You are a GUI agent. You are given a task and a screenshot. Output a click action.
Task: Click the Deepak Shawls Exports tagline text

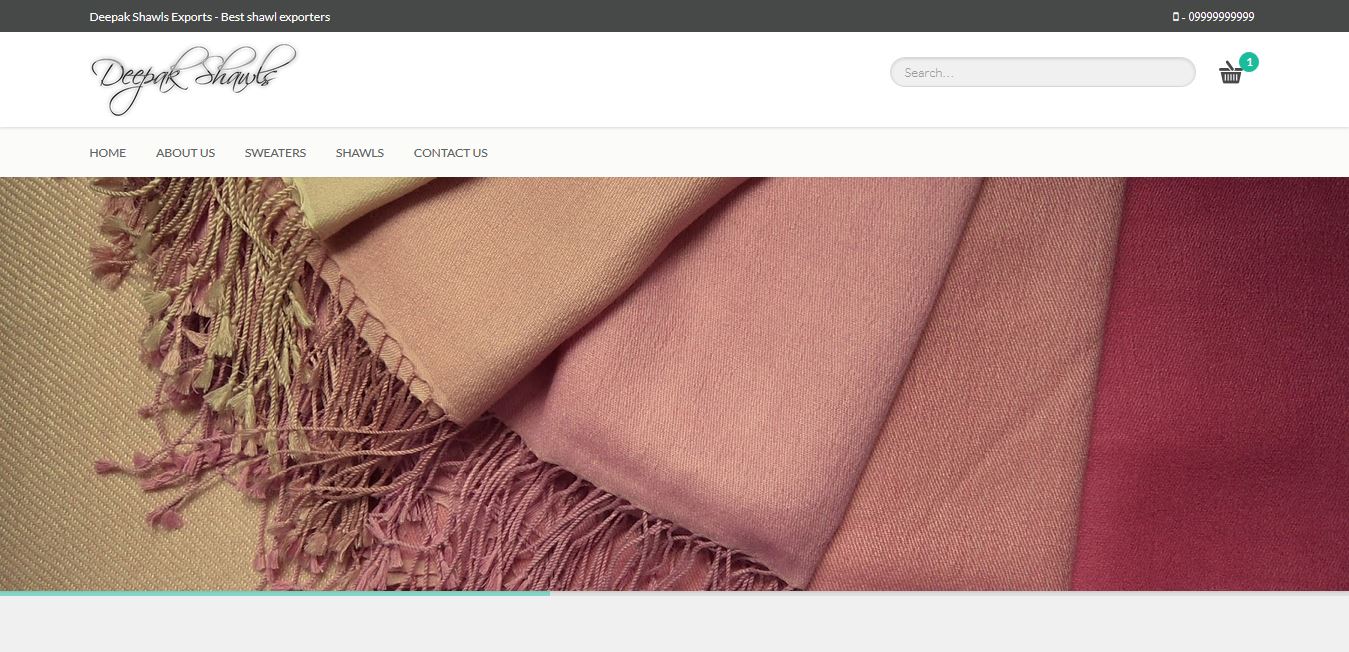click(210, 17)
